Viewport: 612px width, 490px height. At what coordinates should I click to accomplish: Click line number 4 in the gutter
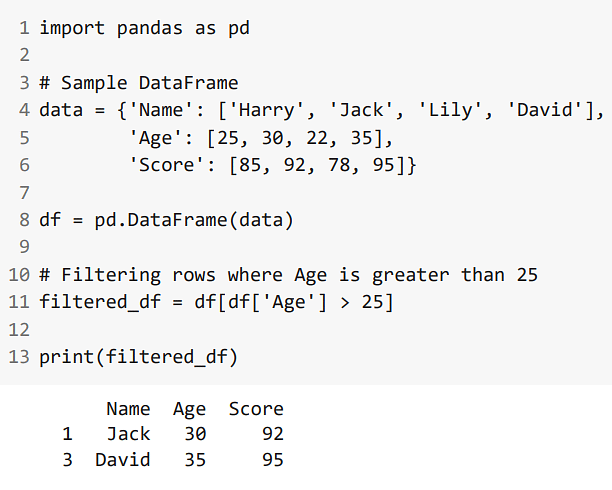coord(24,110)
